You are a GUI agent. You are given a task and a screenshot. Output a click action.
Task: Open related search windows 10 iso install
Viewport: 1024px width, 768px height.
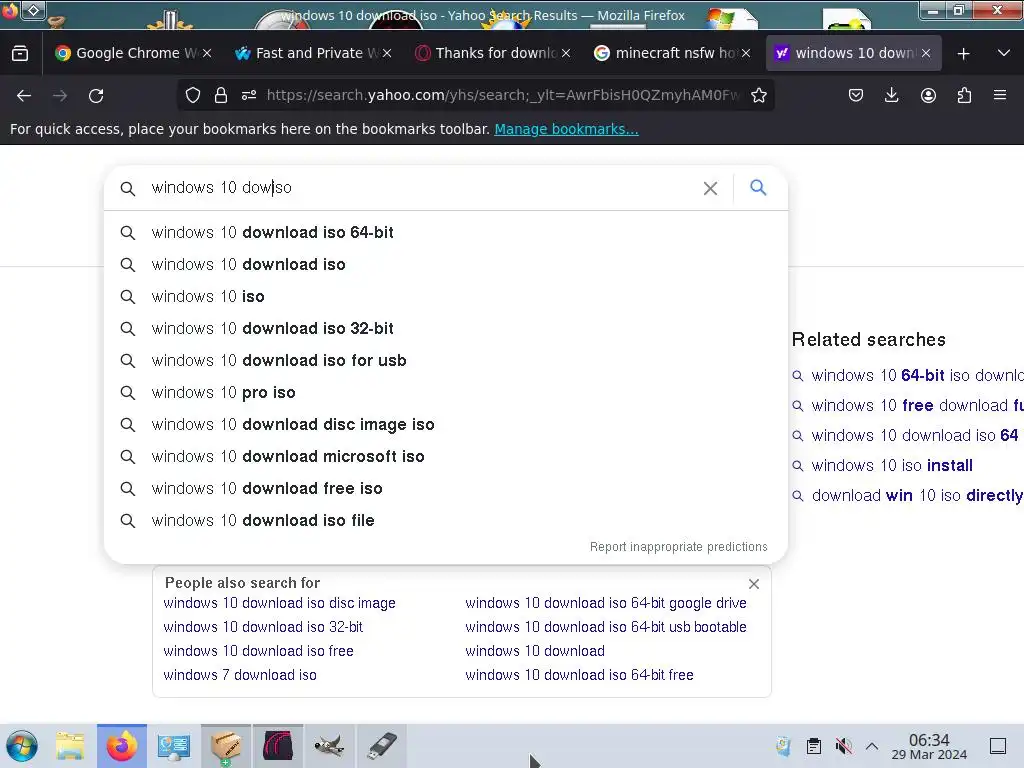[892, 466]
